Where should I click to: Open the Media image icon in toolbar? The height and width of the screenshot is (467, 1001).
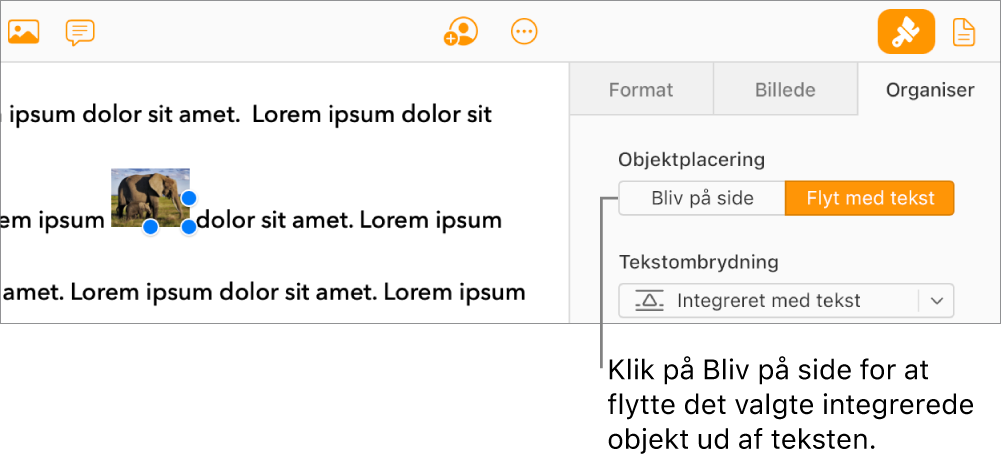[24, 31]
